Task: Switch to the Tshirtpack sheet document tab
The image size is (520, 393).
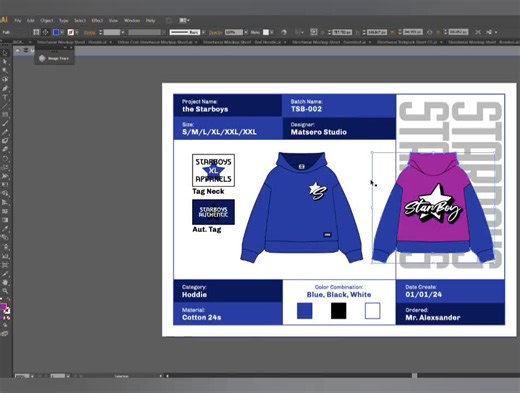Action: pos(407,42)
